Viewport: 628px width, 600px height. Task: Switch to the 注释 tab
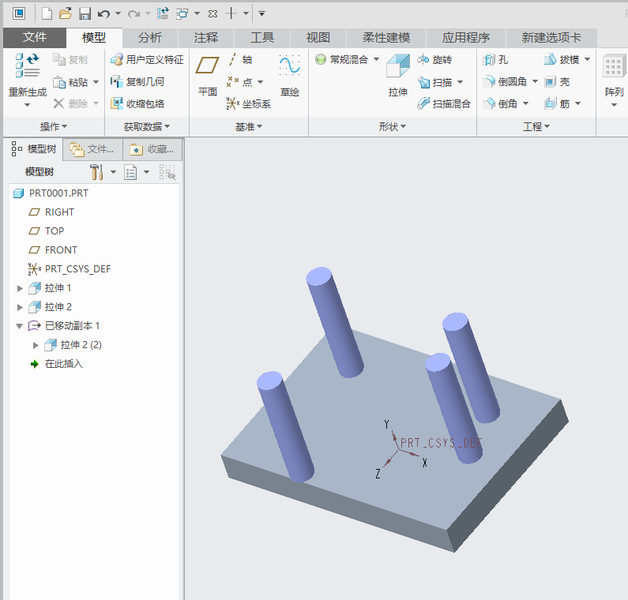pos(206,38)
